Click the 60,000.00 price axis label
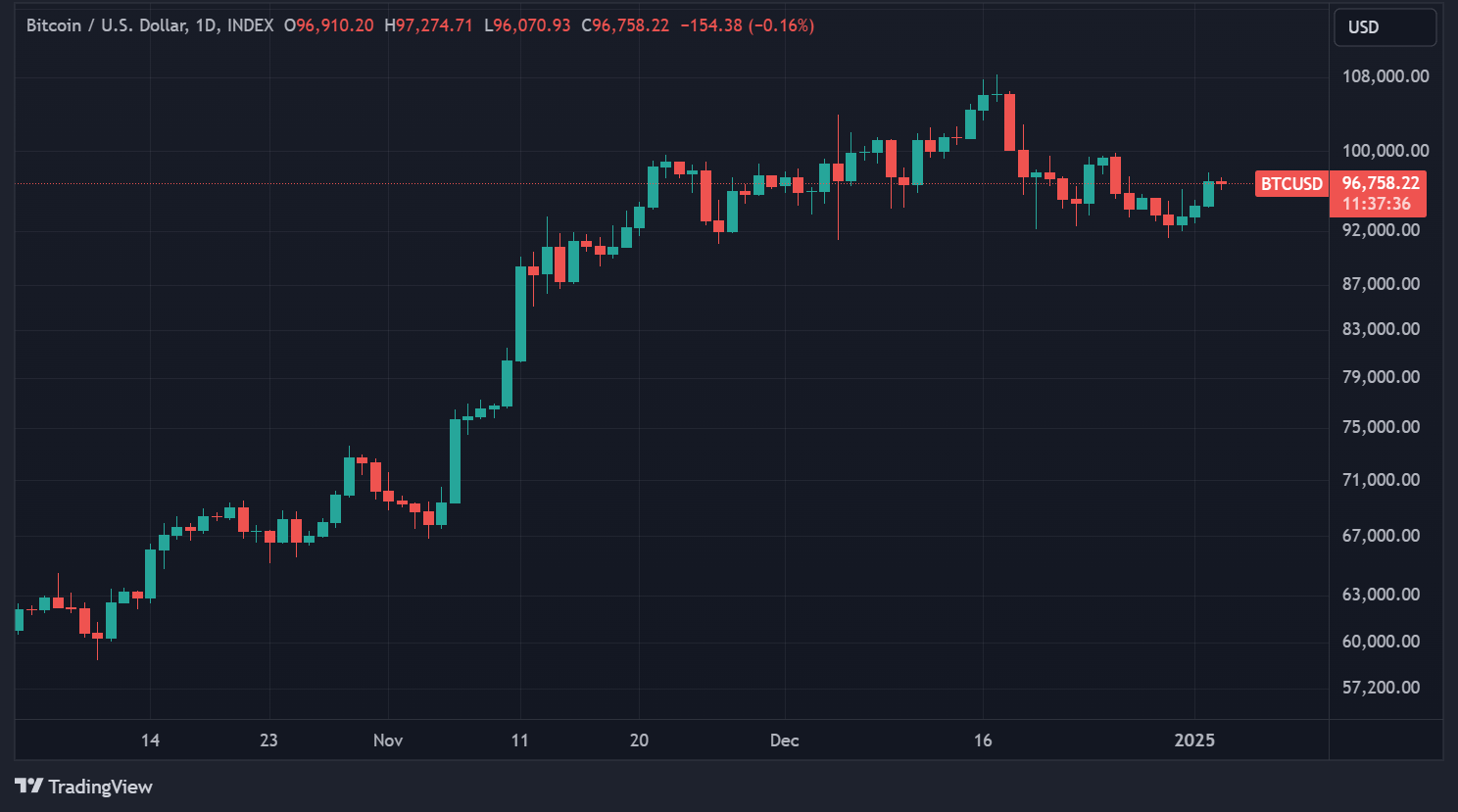 click(1381, 642)
